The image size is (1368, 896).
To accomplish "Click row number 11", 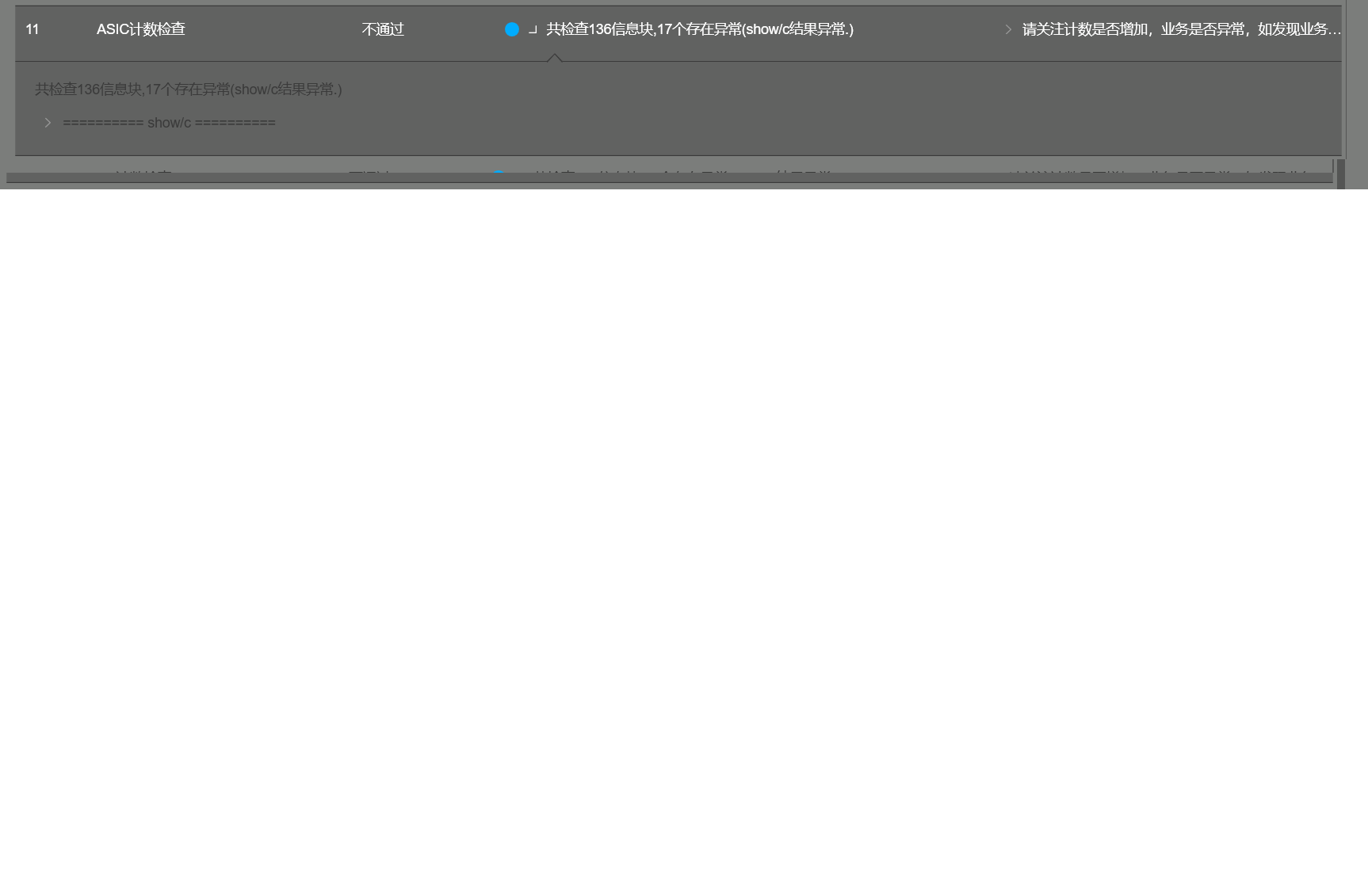I will pyautogui.click(x=32, y=29).
